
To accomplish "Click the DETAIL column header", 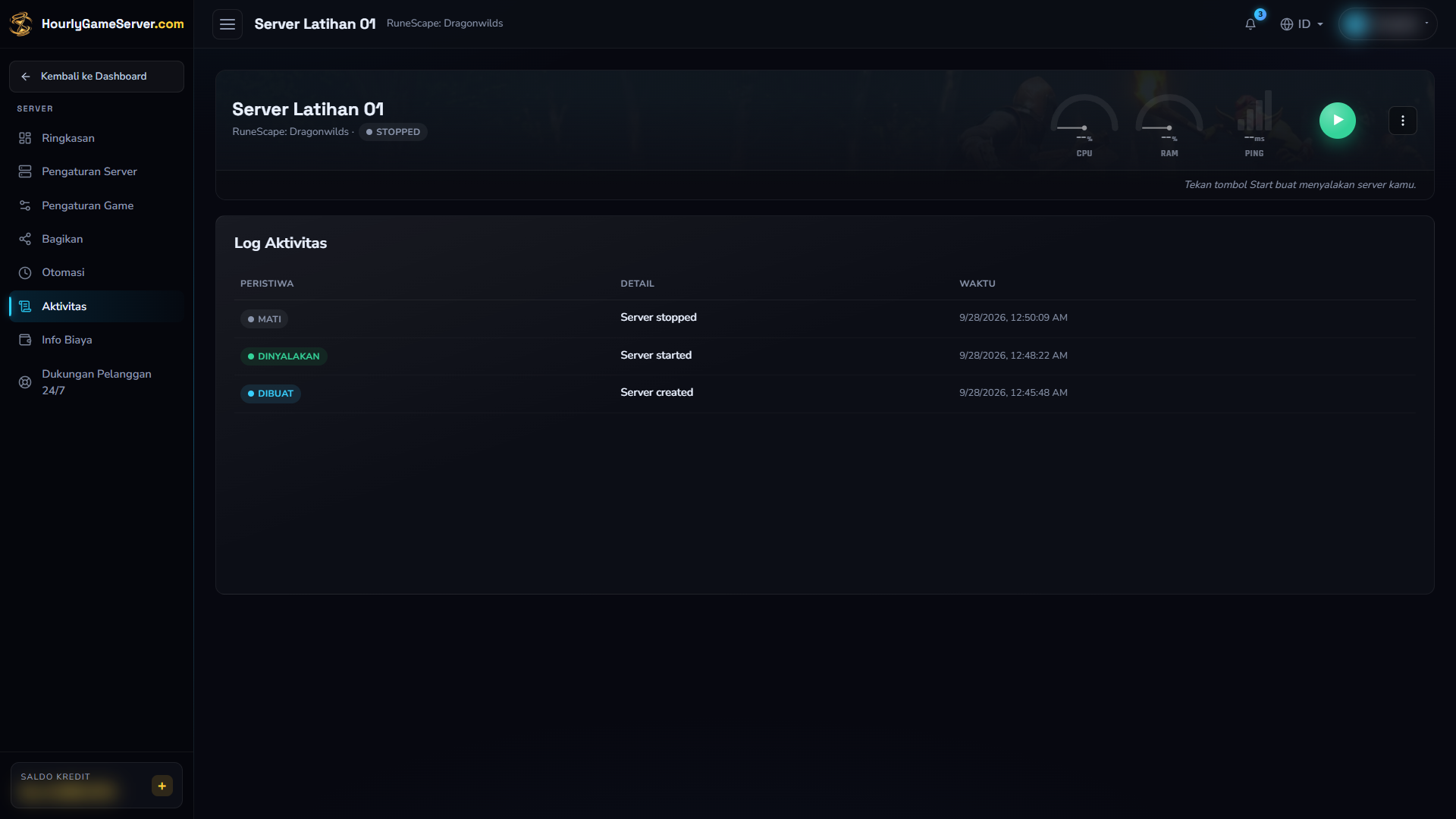I will pyautogui.click(x=637, y=284).
